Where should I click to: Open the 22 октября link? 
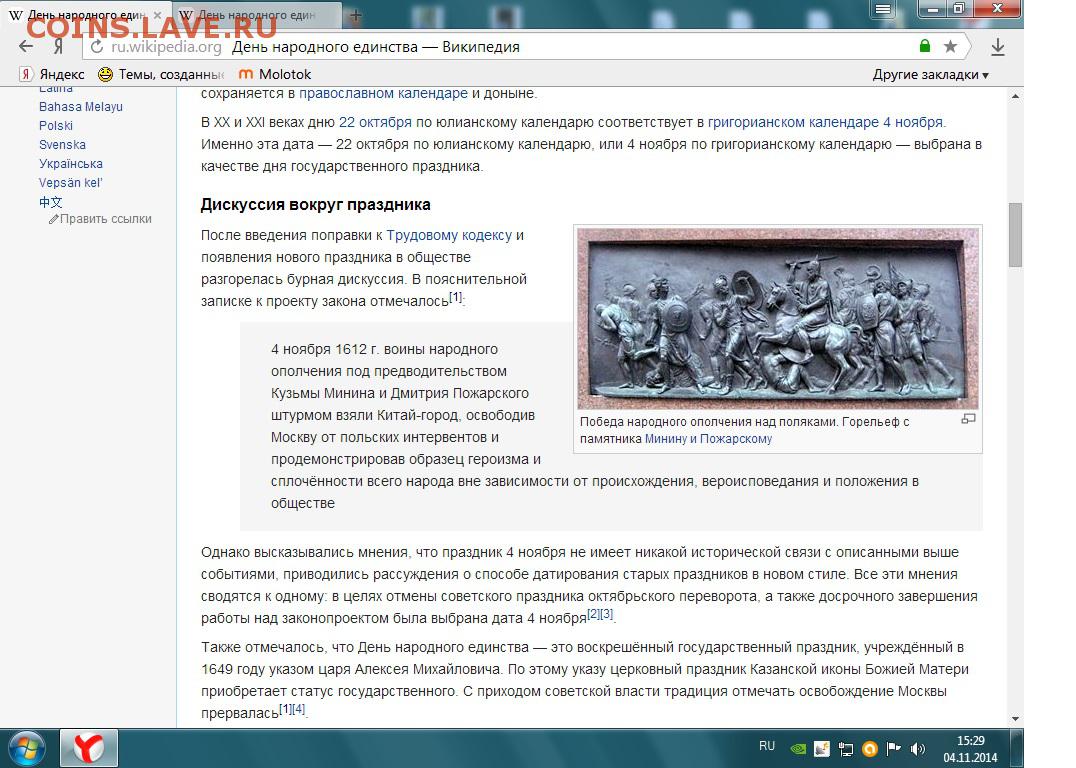pos(375,122)
